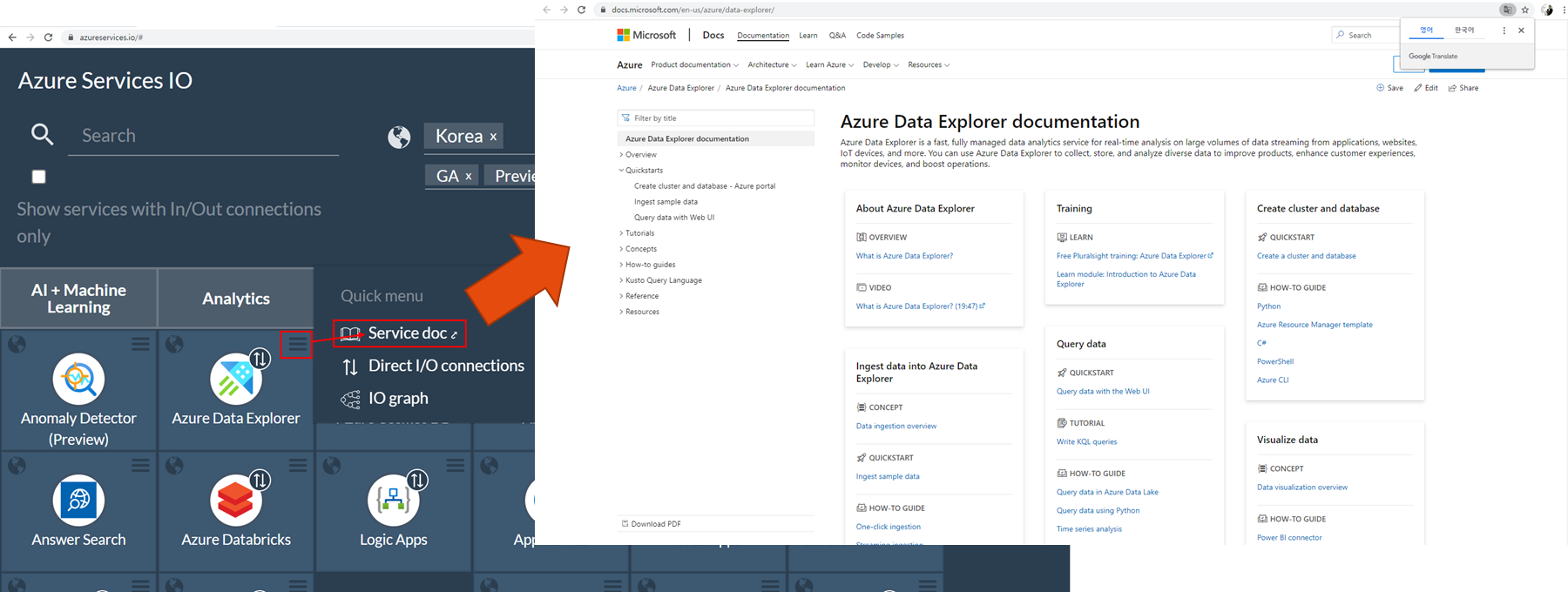1568x592 pixels.
Task: Click the Download PDF link
Action: click(x=651, y=524)
